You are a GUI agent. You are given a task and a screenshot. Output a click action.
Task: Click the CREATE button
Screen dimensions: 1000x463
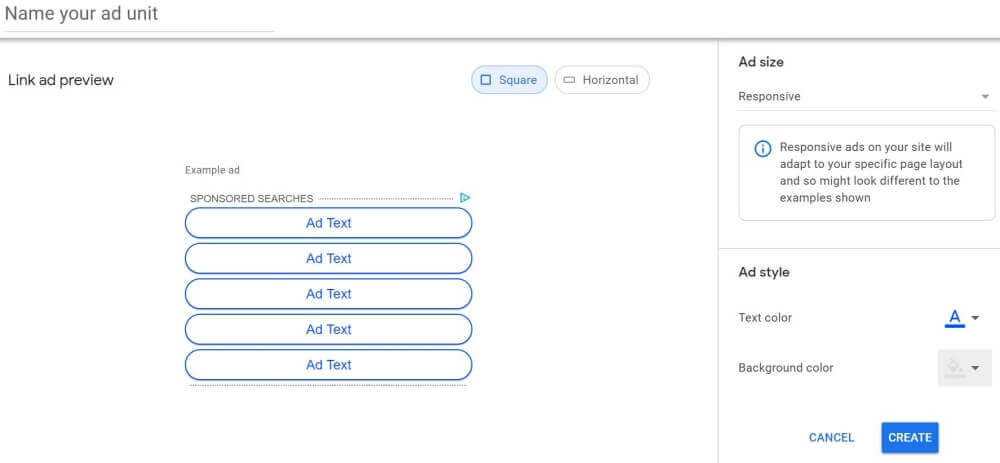(x=910, y=437)
